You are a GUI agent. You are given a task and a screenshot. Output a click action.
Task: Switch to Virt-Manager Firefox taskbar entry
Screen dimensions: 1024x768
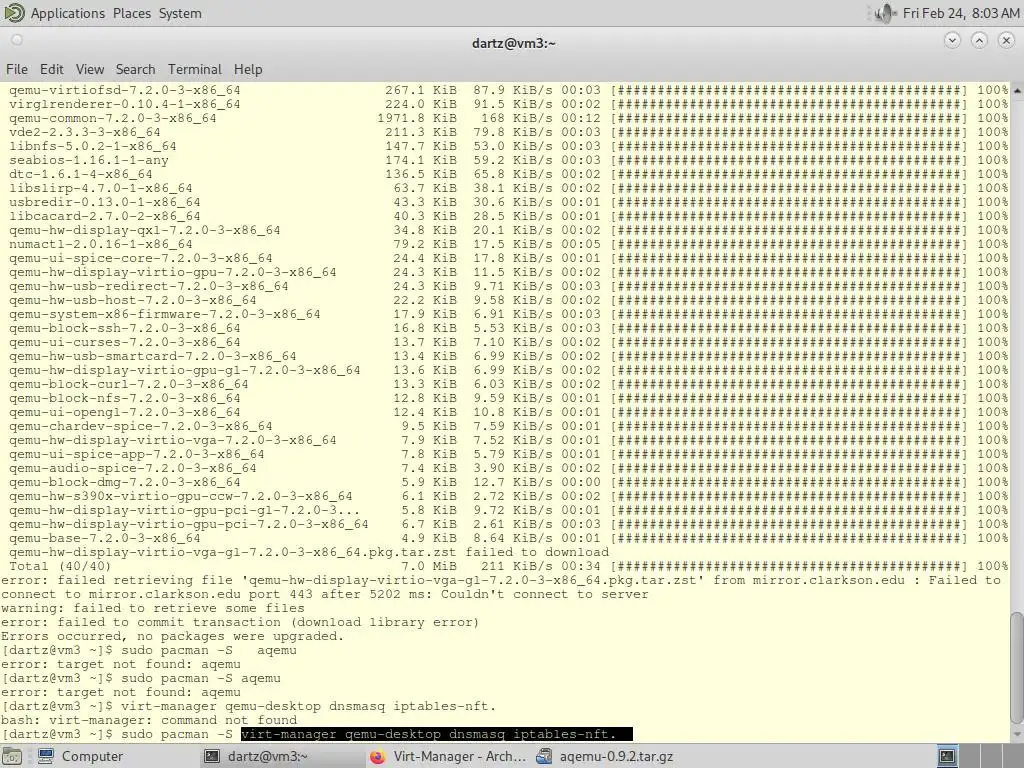point(448,756)
